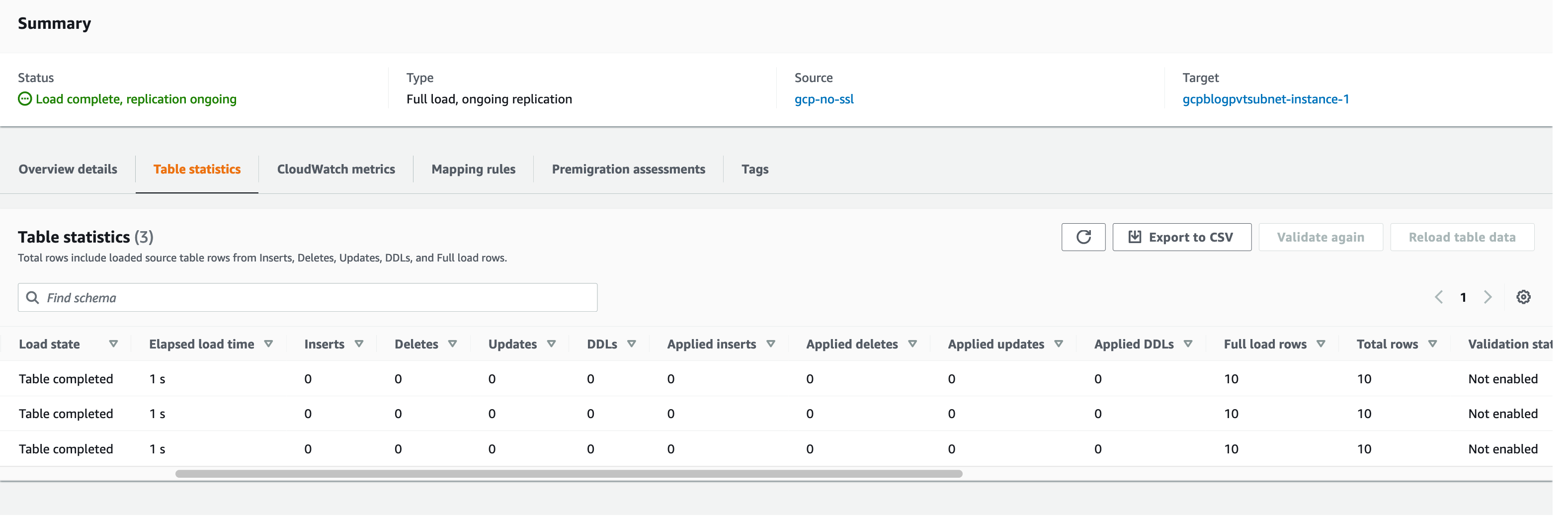The height and width of the screenshot is (519, 1568).
Task: Open gcpblogpvtsubnet-instance-1 target link
Action: click(x=1265, y=99)
